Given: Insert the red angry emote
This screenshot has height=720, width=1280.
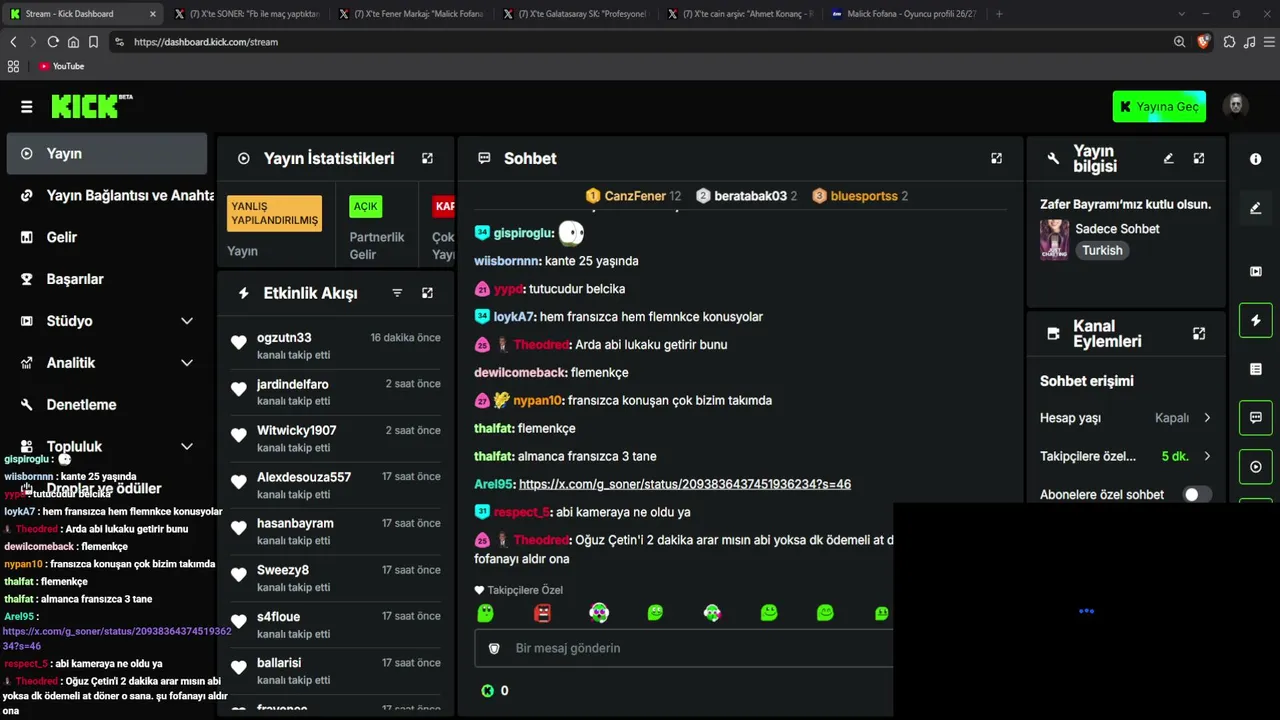Looking at the screenshot, I should point(542,613).
